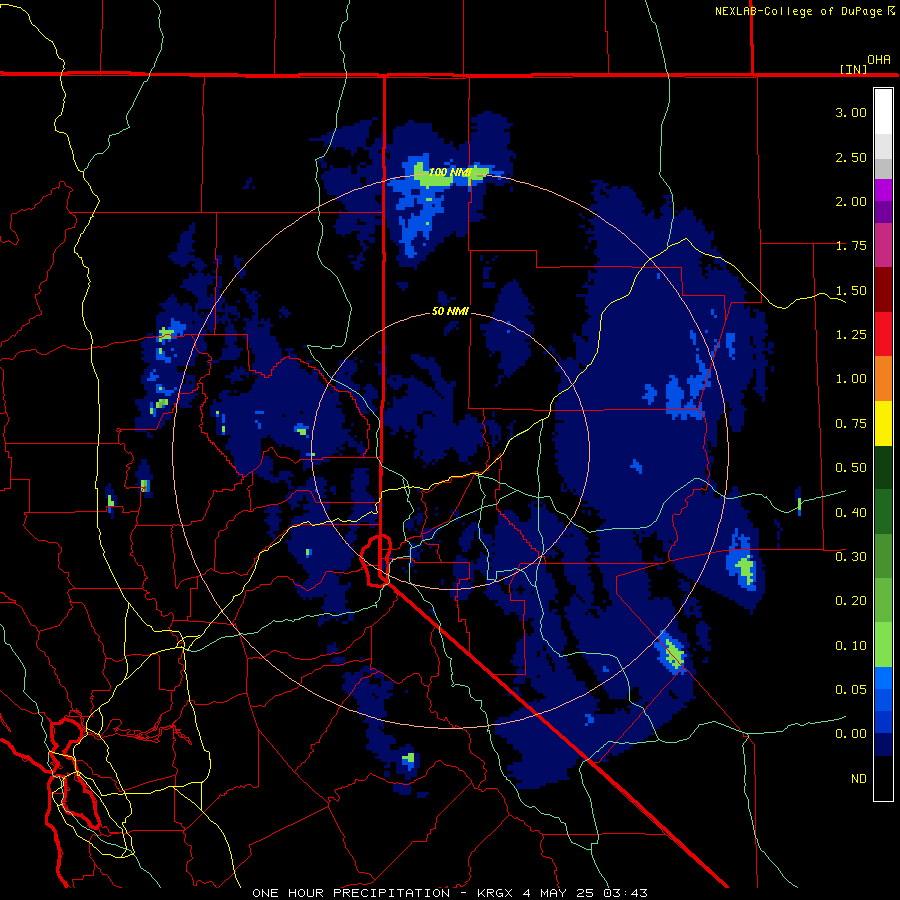Image resolution: width=900 pixels, height=900 pixels.
Task: Click the 0.40 legend value
Action: coord(851,513)
